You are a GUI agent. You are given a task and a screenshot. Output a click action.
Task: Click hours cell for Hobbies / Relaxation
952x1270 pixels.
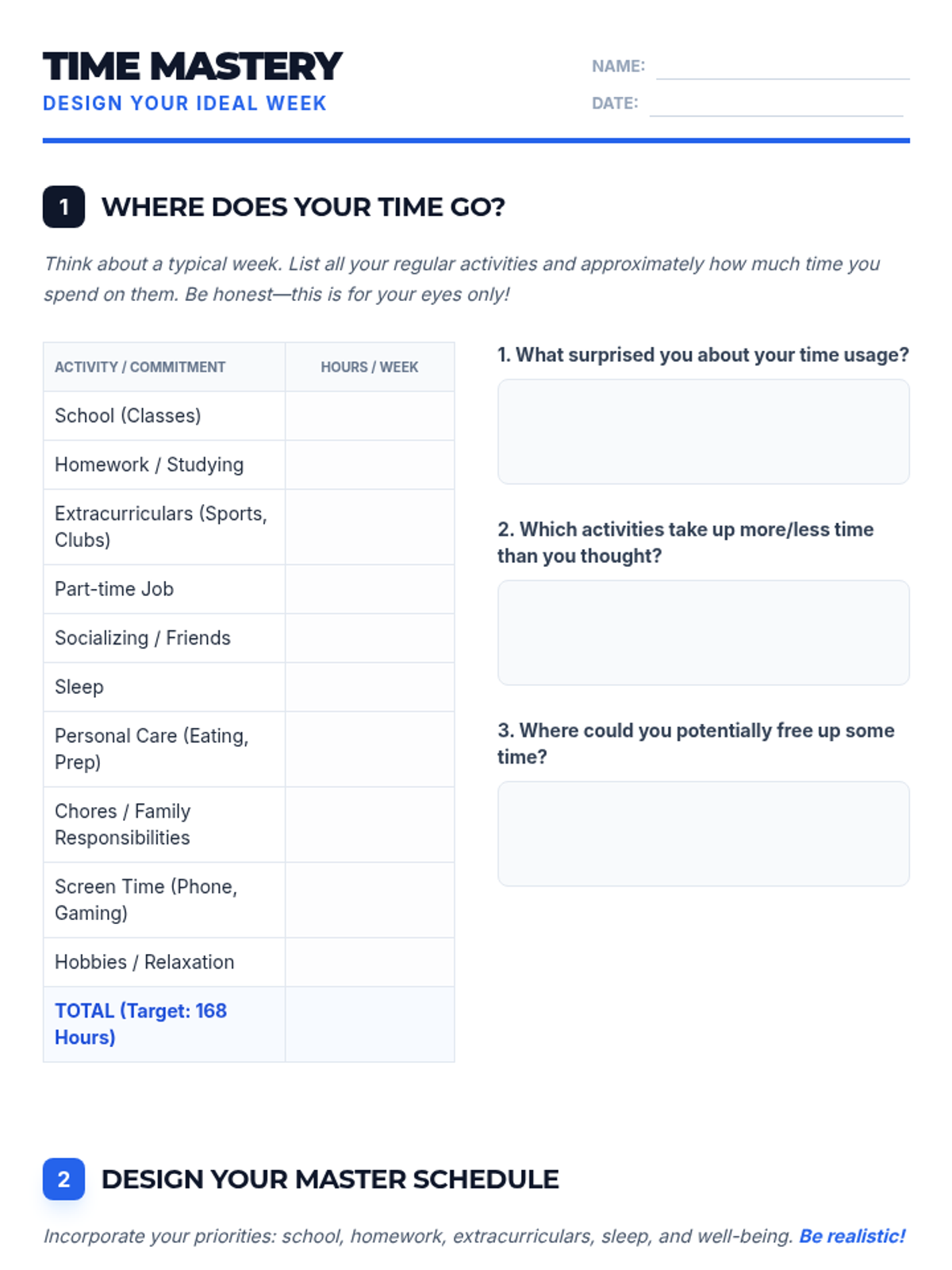point(370,962)
